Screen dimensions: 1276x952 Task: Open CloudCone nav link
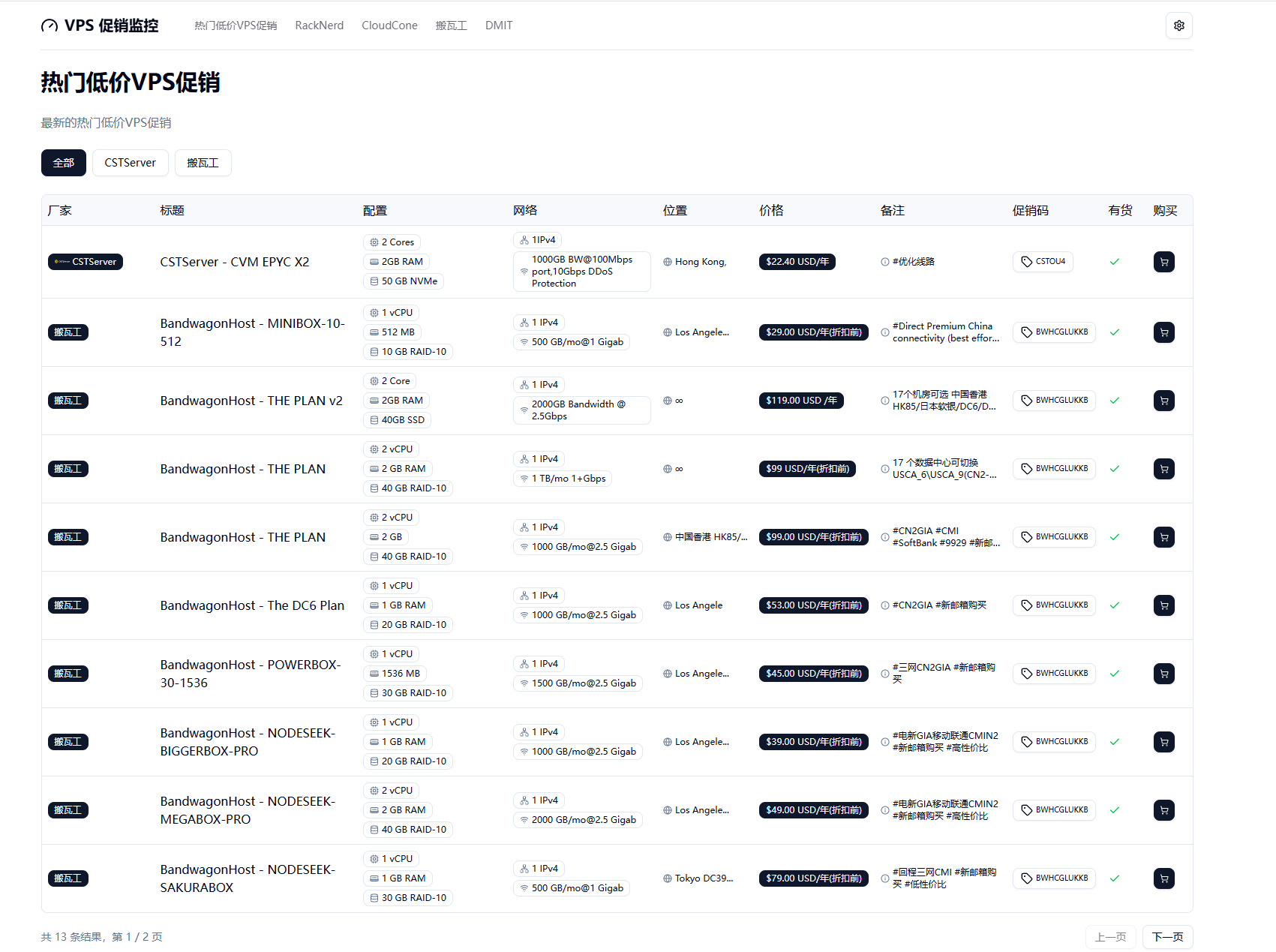[x=389, y=26]
